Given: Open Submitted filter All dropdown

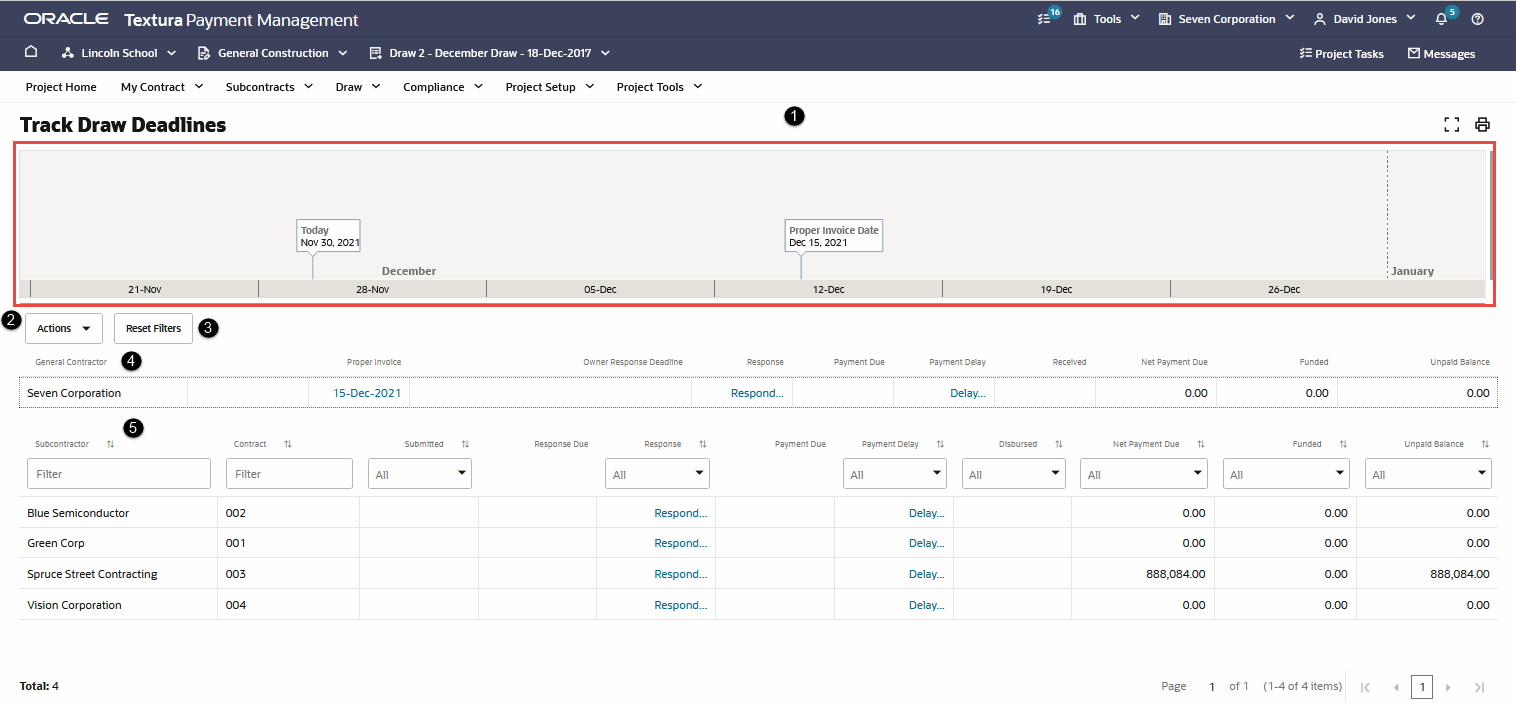Looking at the screenshot, I should [420, 474].
